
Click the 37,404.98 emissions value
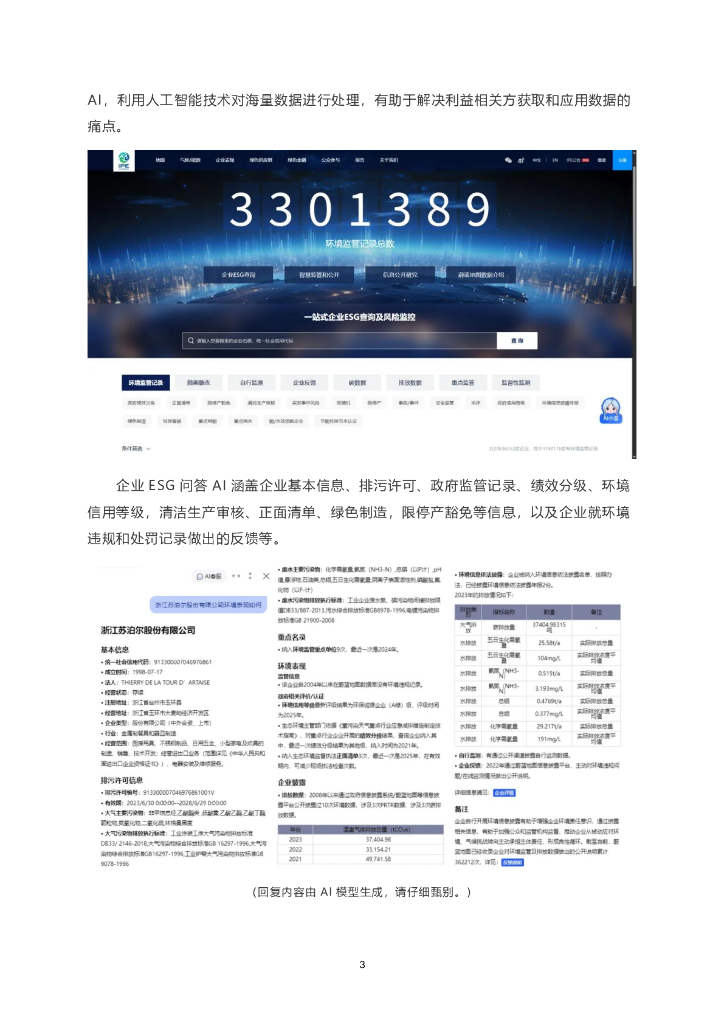379,840
